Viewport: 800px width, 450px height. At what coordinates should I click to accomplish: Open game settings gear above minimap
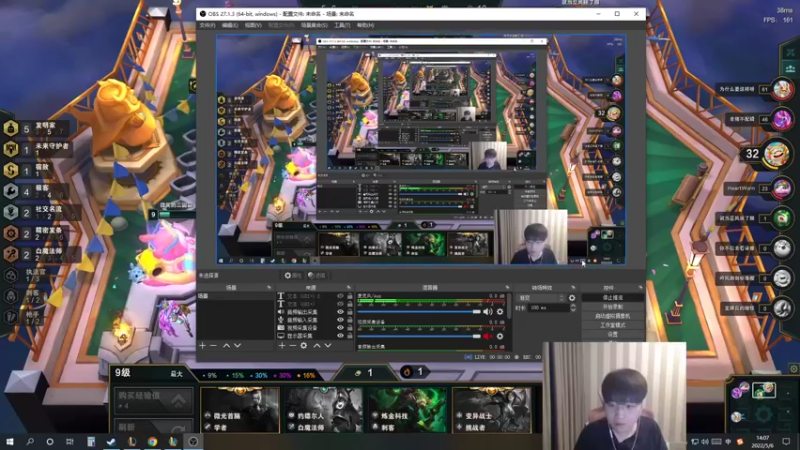tap(793, 368)
